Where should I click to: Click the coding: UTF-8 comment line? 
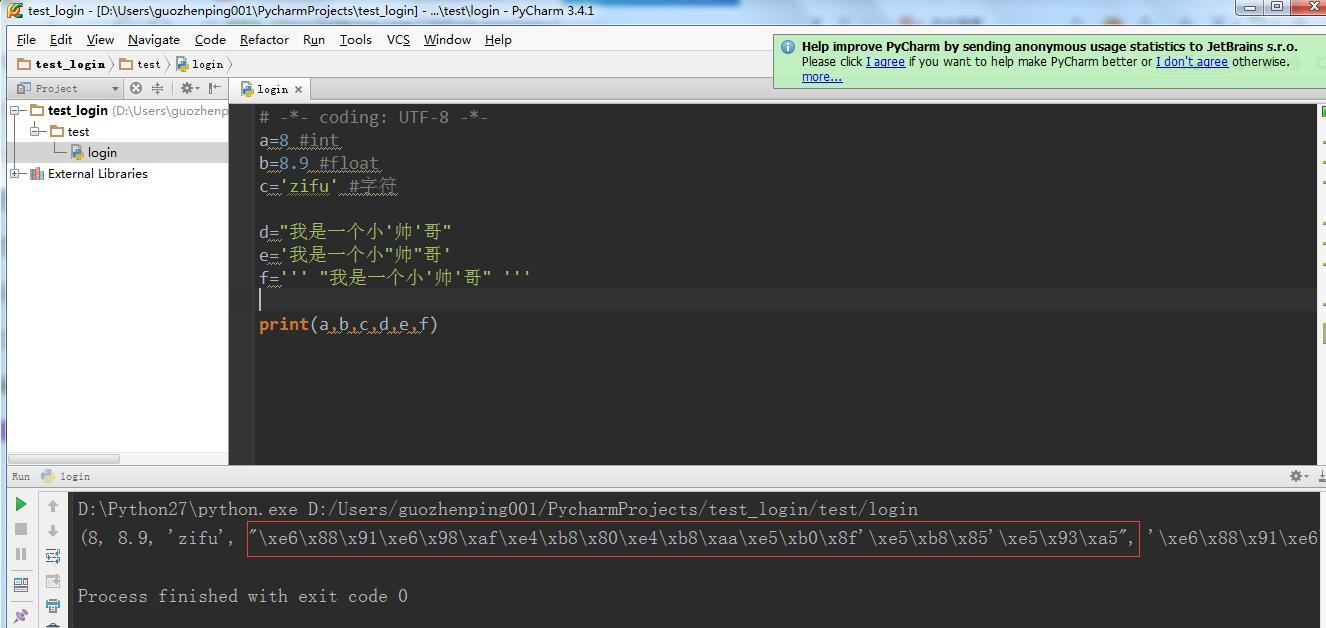(x=373, y=117)
